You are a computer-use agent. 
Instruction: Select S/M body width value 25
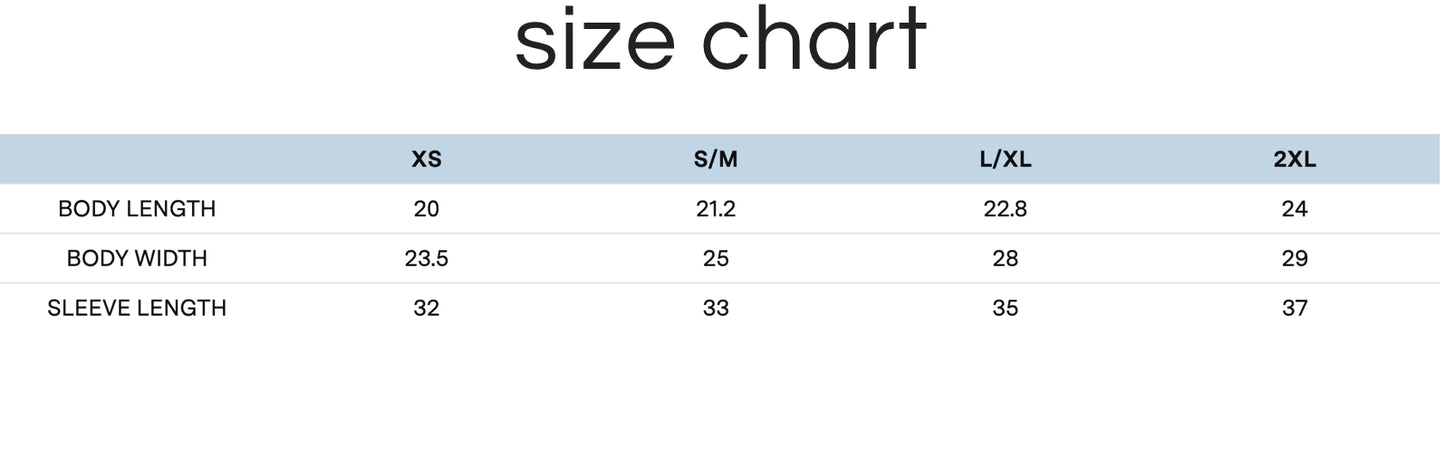pos(716,258)
